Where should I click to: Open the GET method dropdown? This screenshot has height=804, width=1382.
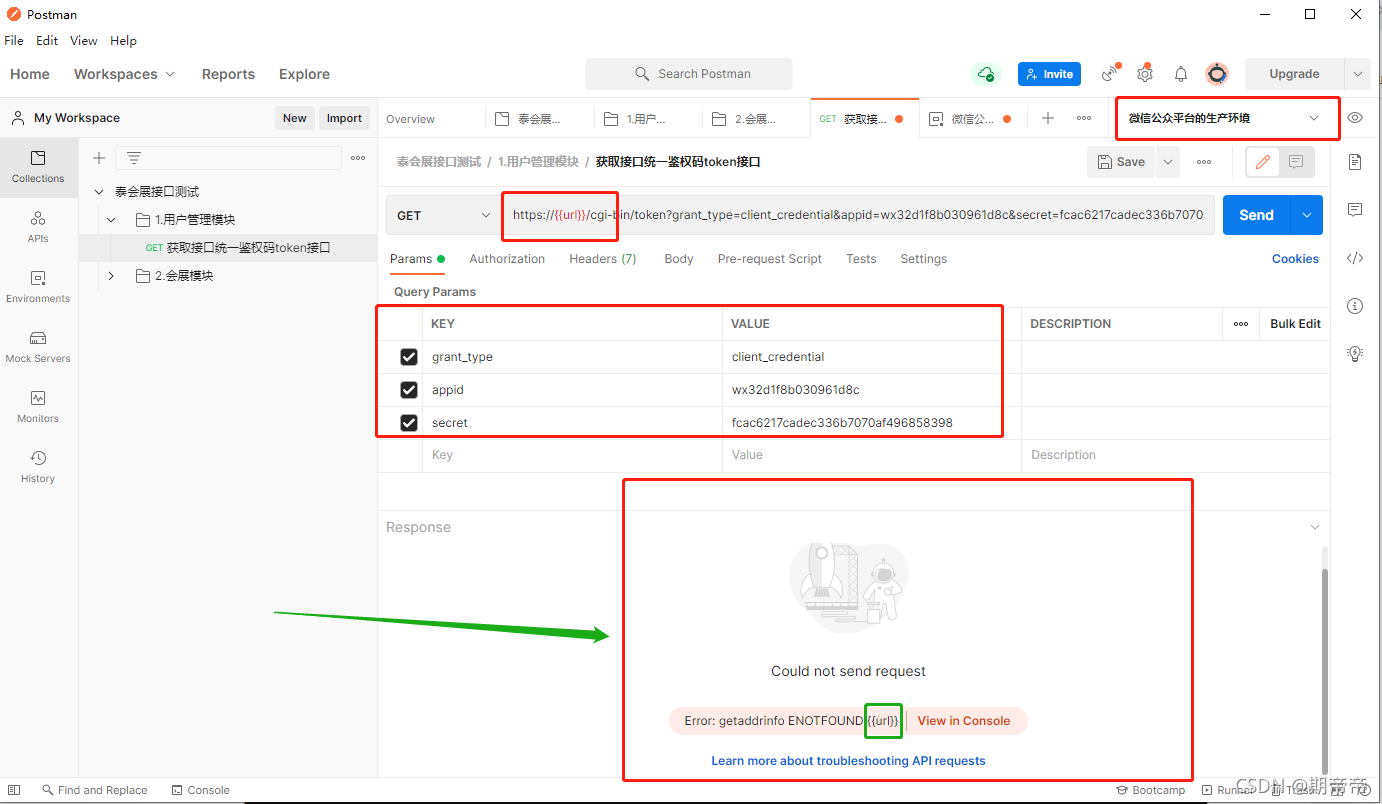pyautogui.click(x=444, y=215)
